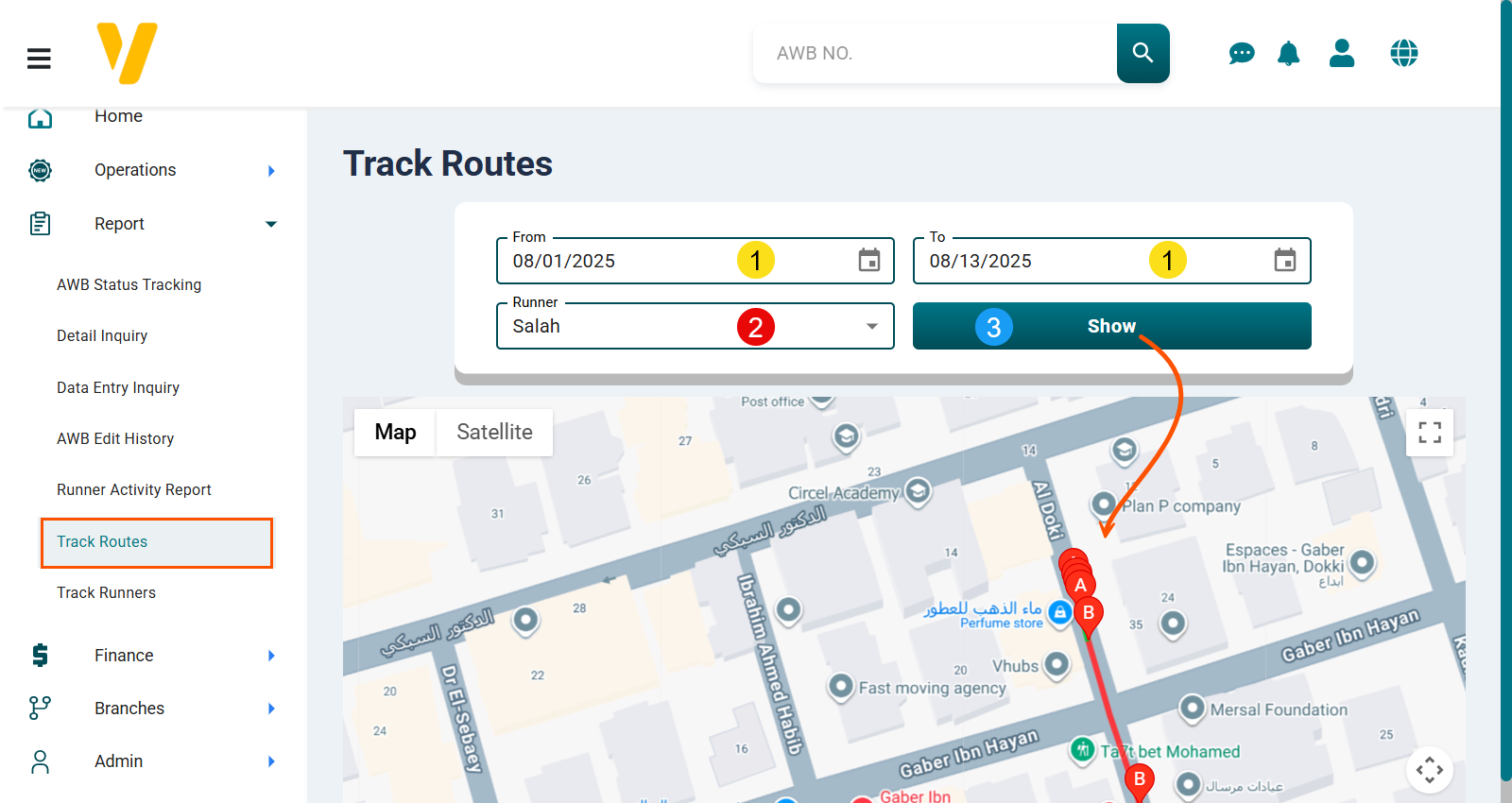Toggle fullscreen map view
Viewport: 1512px width, 803px height.
1430,433
